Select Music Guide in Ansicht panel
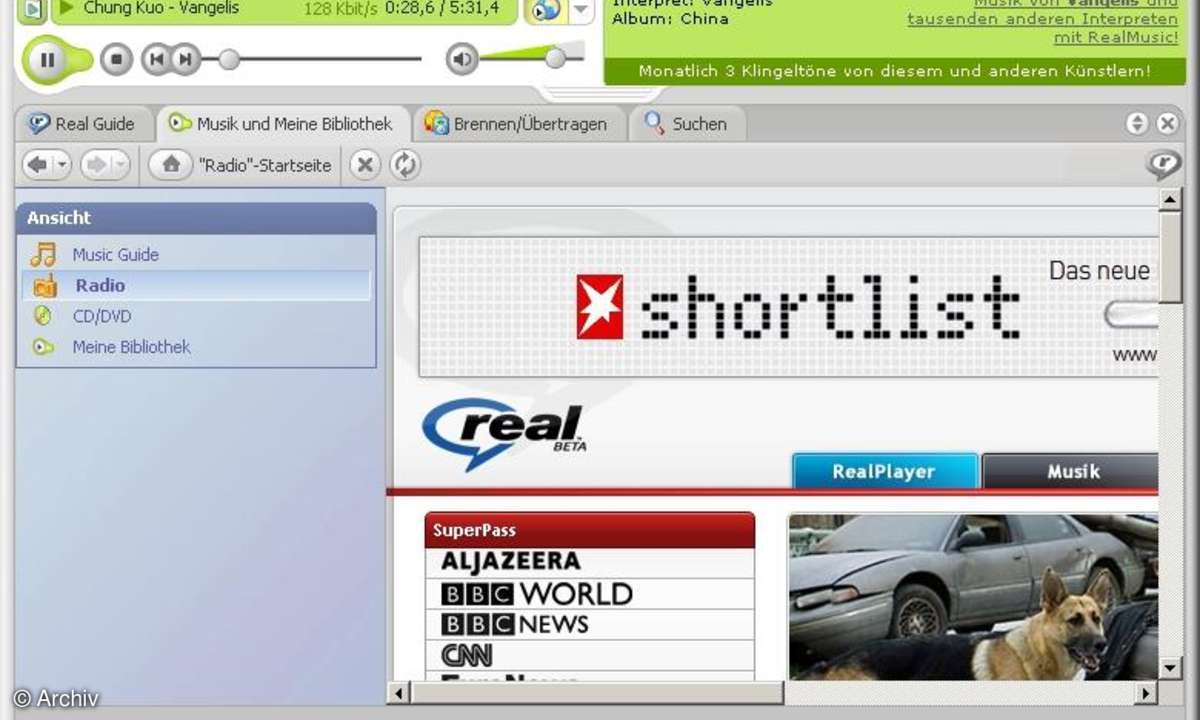The image size is (1200, 720). (x=115, y=255)
